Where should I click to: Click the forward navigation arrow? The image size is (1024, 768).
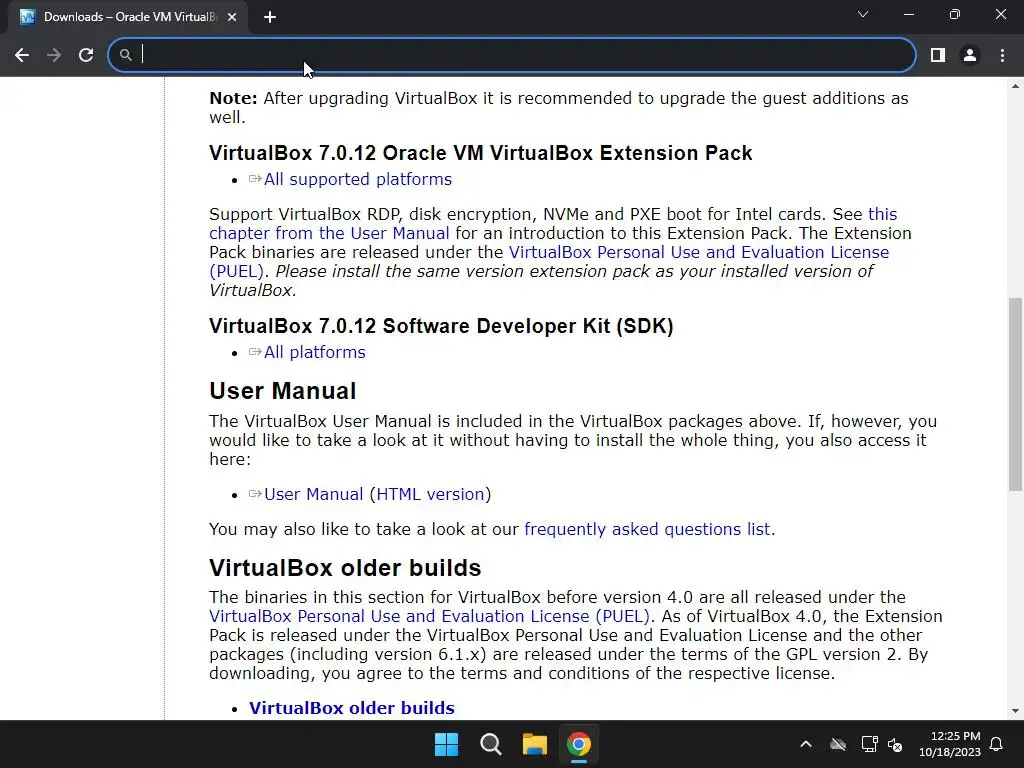click(x=54, y=56)
